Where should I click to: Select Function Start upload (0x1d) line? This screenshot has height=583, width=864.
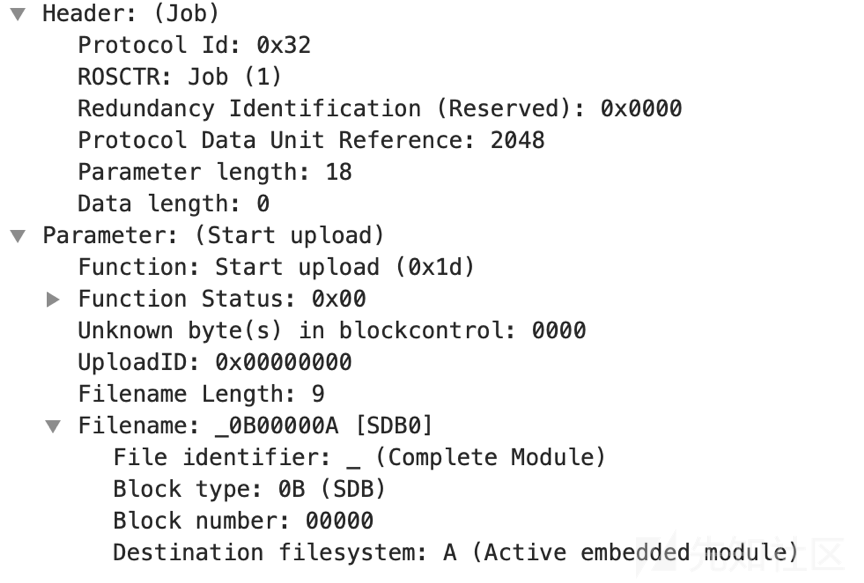[x=276, y=267]
